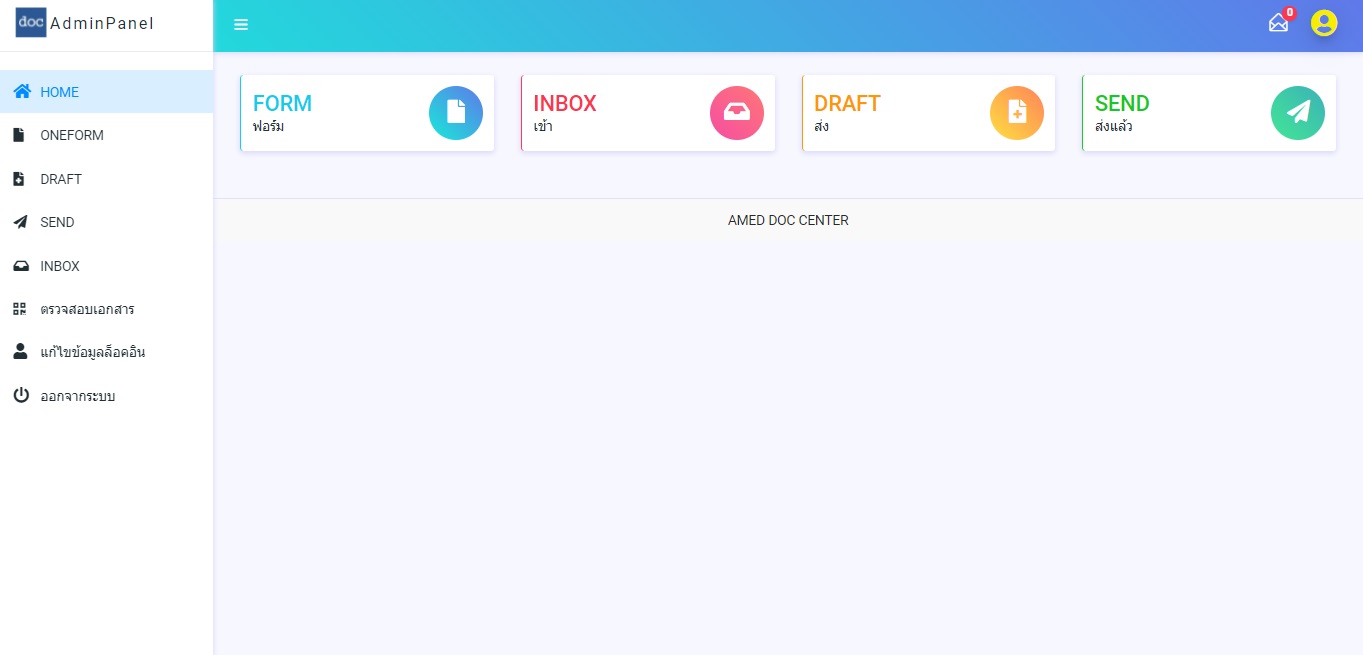The image size is (1363, 655).
Task: Click the INBOX card heading
Action: coord(565,103)
